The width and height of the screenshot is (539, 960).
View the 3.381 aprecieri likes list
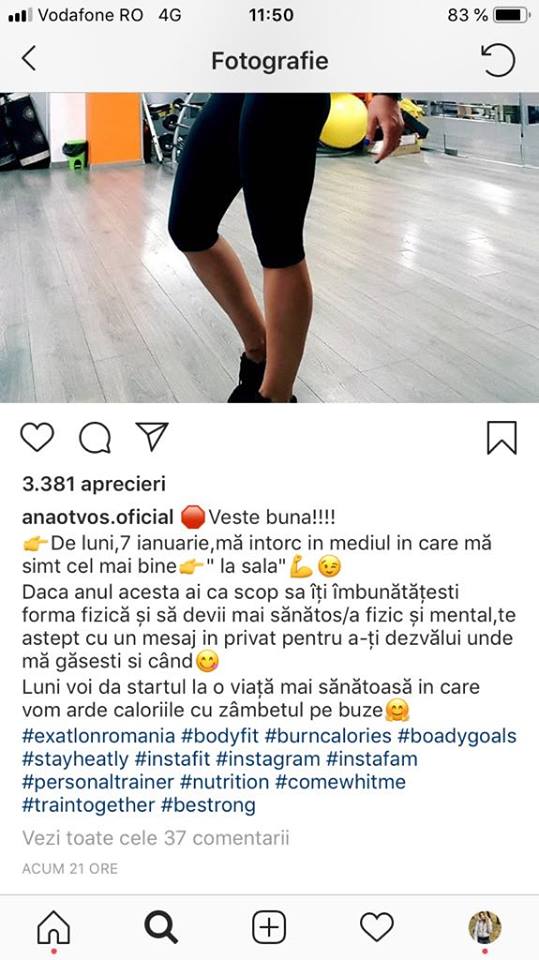(94, 484)
